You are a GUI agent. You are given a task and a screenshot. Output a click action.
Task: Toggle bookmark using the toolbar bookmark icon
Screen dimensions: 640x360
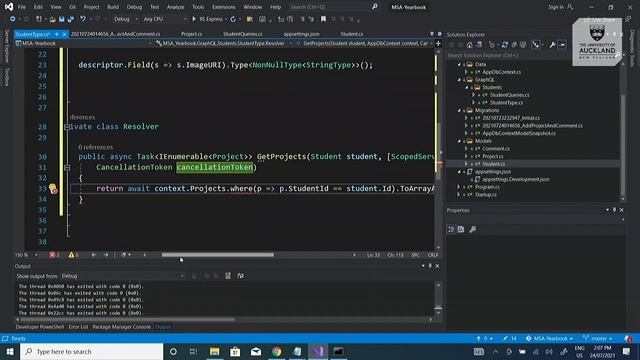(323, 19)
